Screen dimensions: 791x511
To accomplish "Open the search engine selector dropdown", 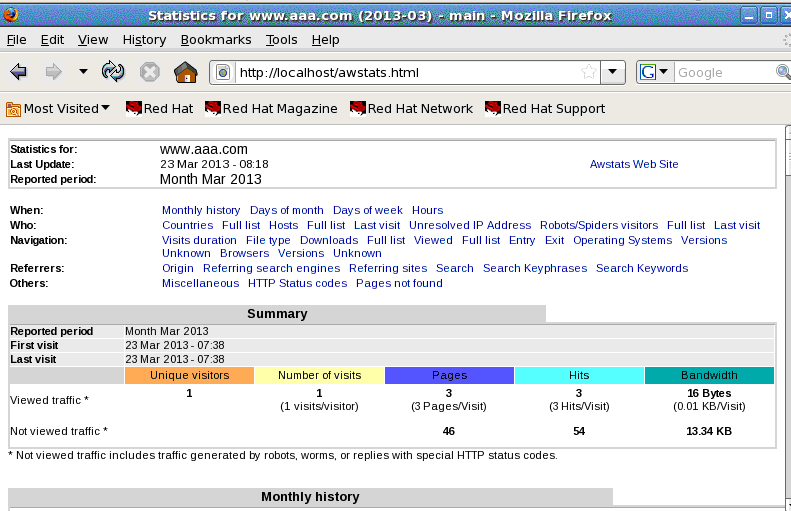I will [x=654, y=72].
